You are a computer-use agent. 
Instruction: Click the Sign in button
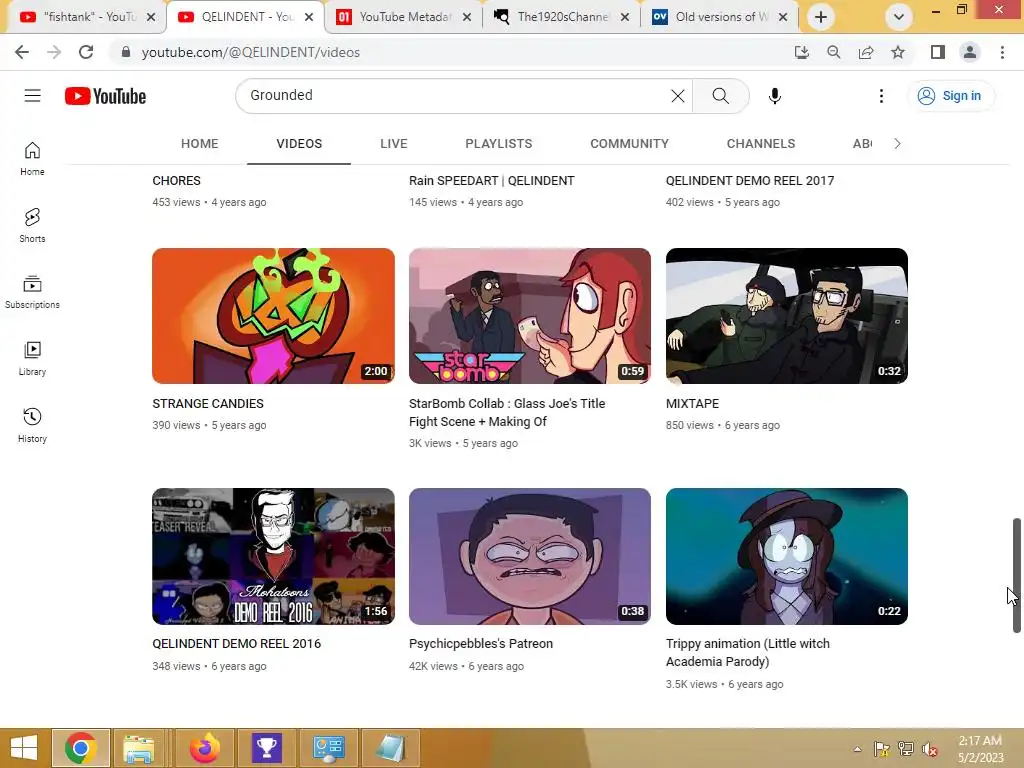pos(951,96)
